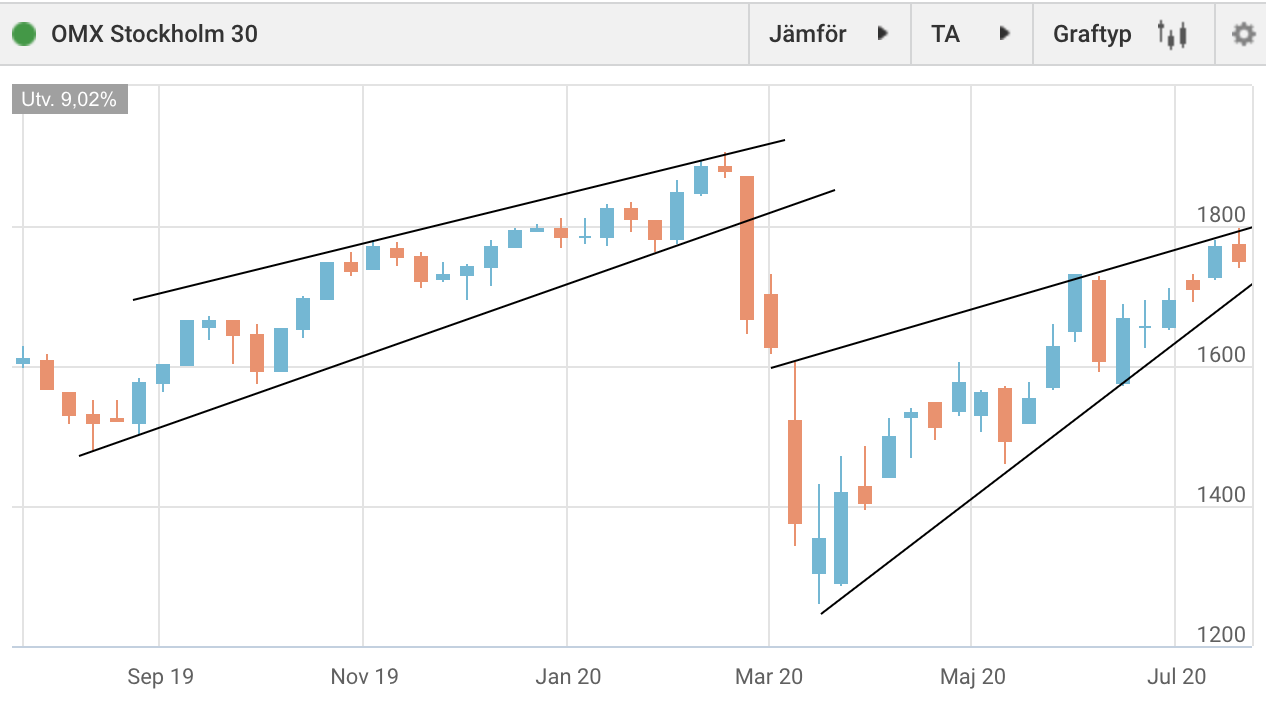Click the 1800 price axis label
Image resolution: width=1266 pixels, height=706 pixels.
[x=1221, y=215]
